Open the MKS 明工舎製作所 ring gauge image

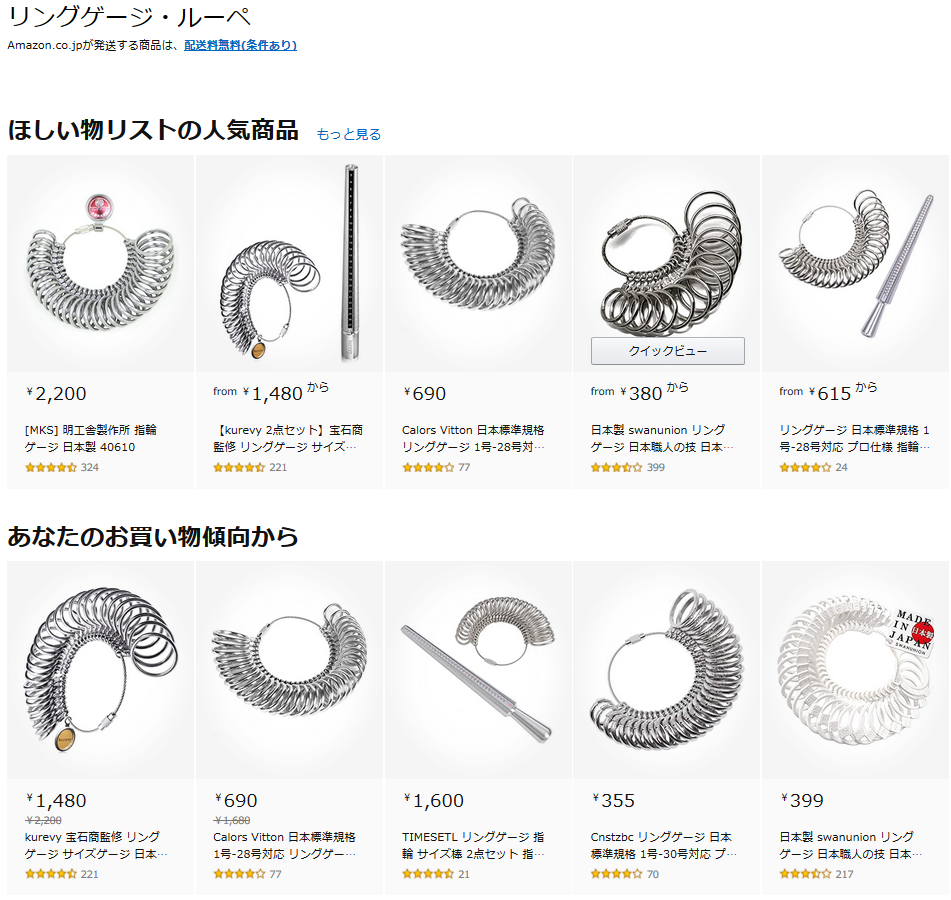click(x=101, y=264)
